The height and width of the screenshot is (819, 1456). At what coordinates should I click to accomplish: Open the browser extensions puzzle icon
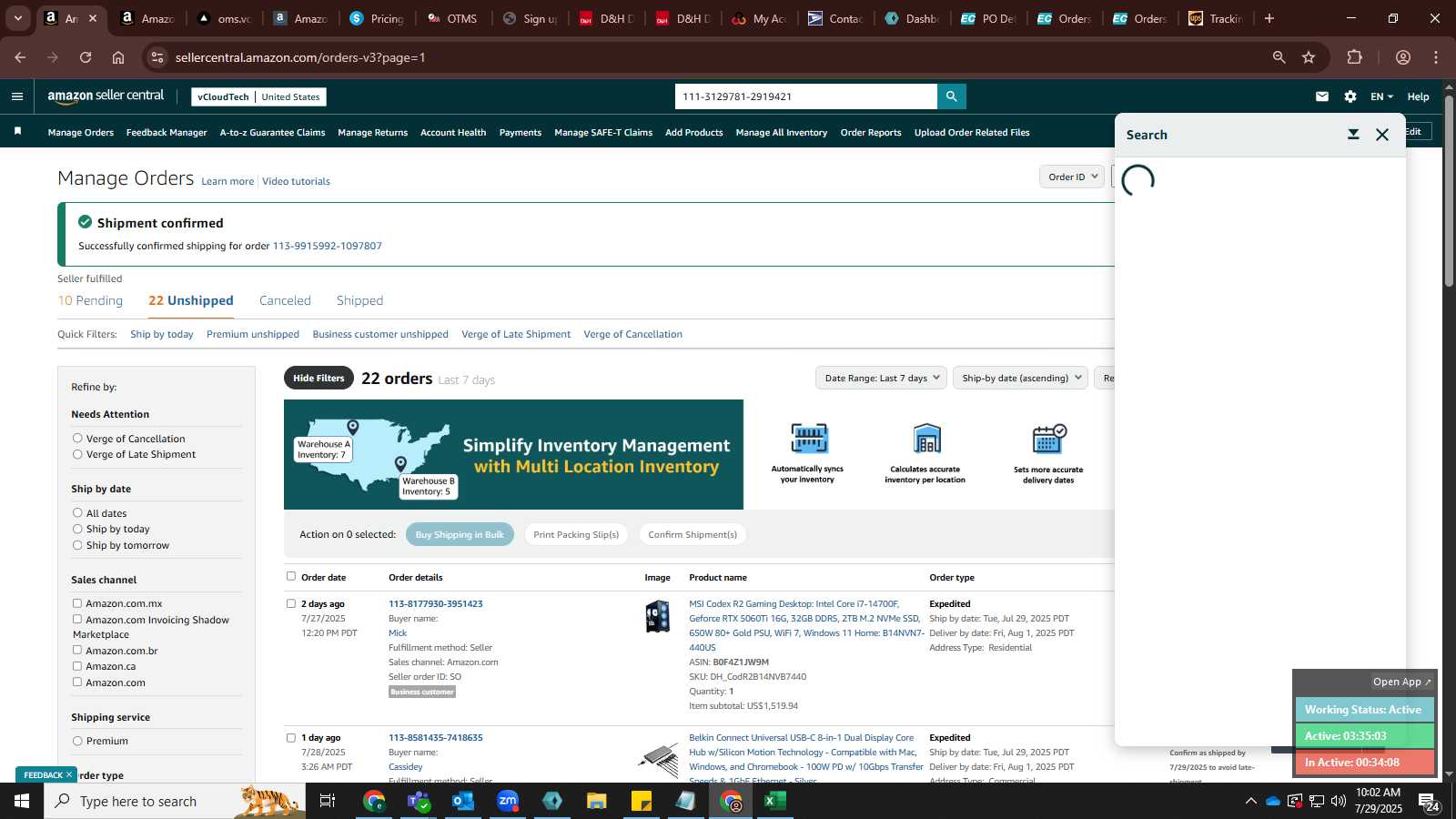[1355, 57]
